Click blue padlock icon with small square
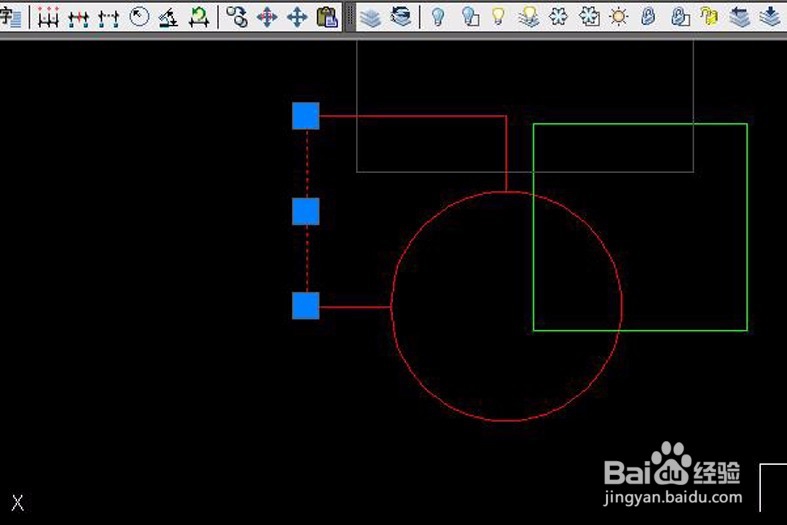Screen dimensions: 787x525 (x=680, y=17)
